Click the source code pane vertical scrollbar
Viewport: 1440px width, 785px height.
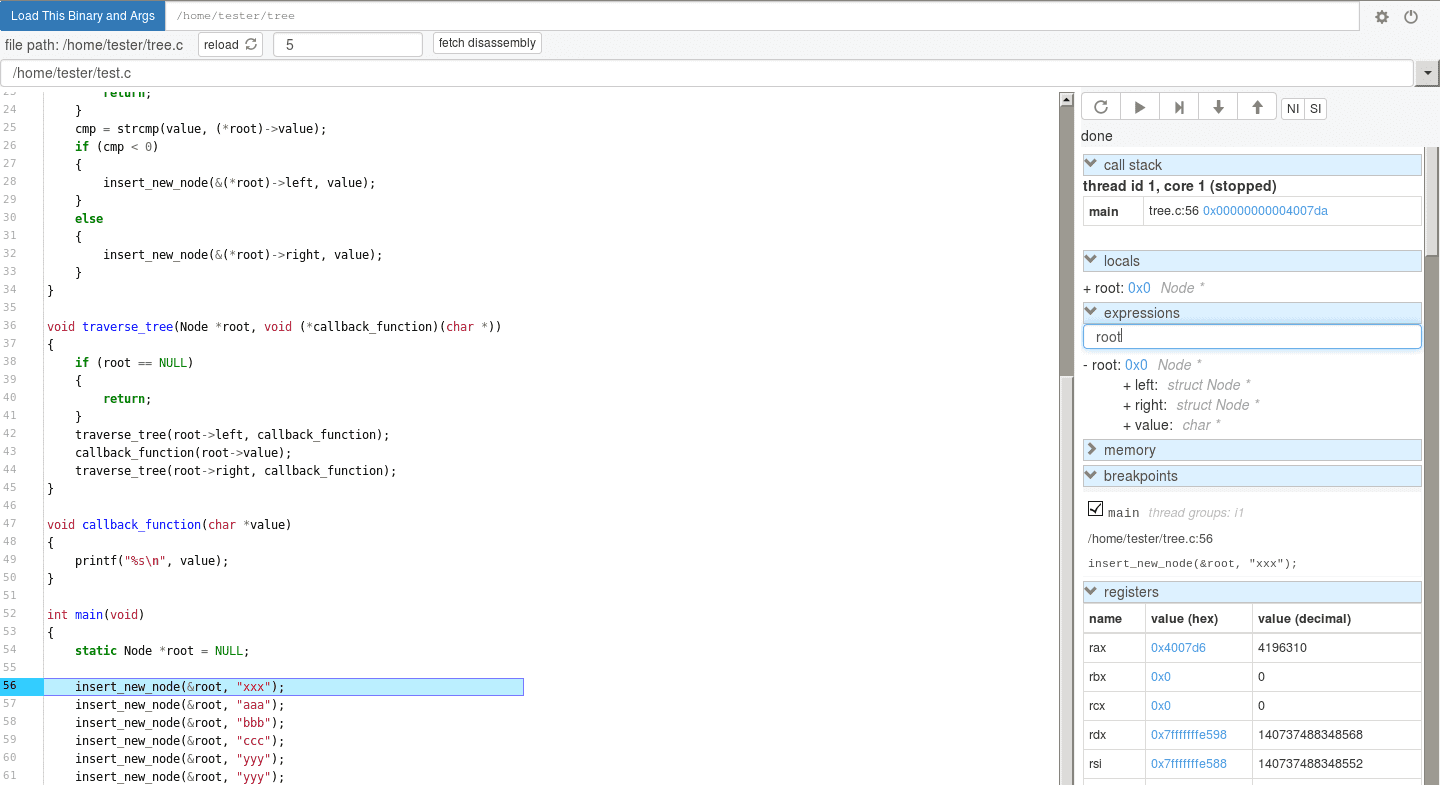1066,438
